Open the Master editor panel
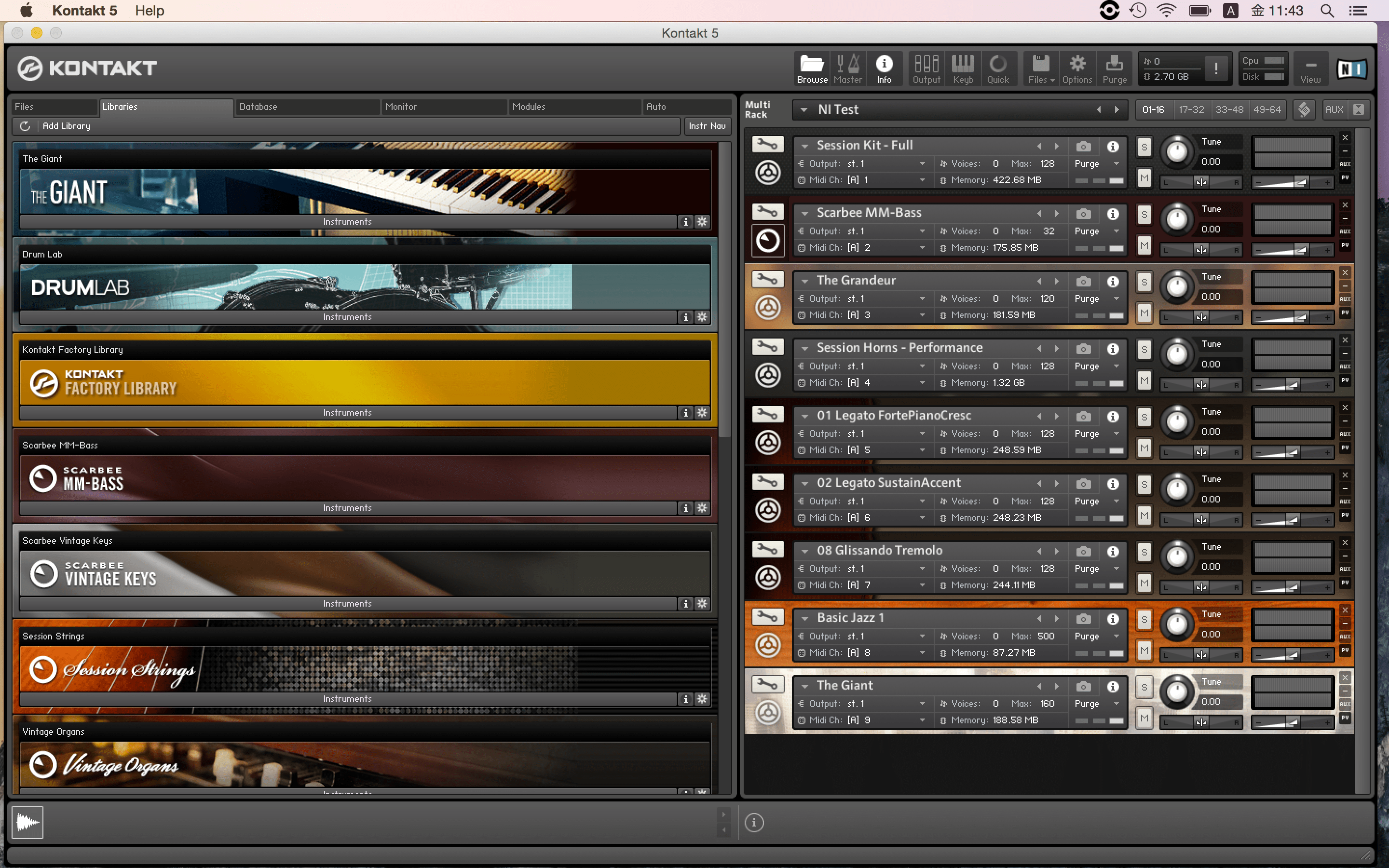Viewport: 1389px width, 868px height. click(848, 69)
